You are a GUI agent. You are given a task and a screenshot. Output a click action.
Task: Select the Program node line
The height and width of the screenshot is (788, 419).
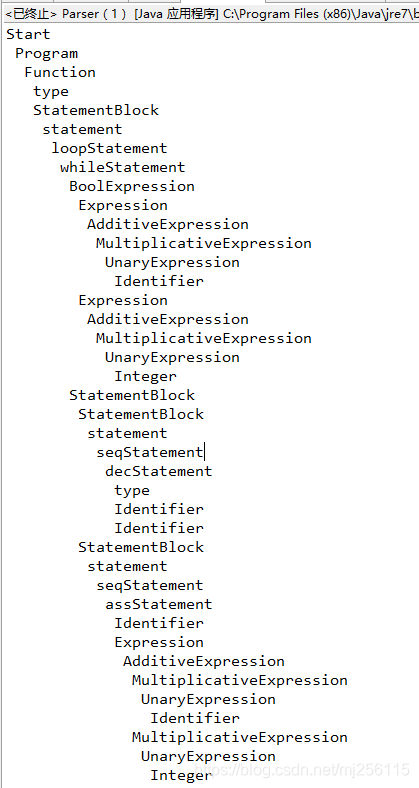(47, 54)
